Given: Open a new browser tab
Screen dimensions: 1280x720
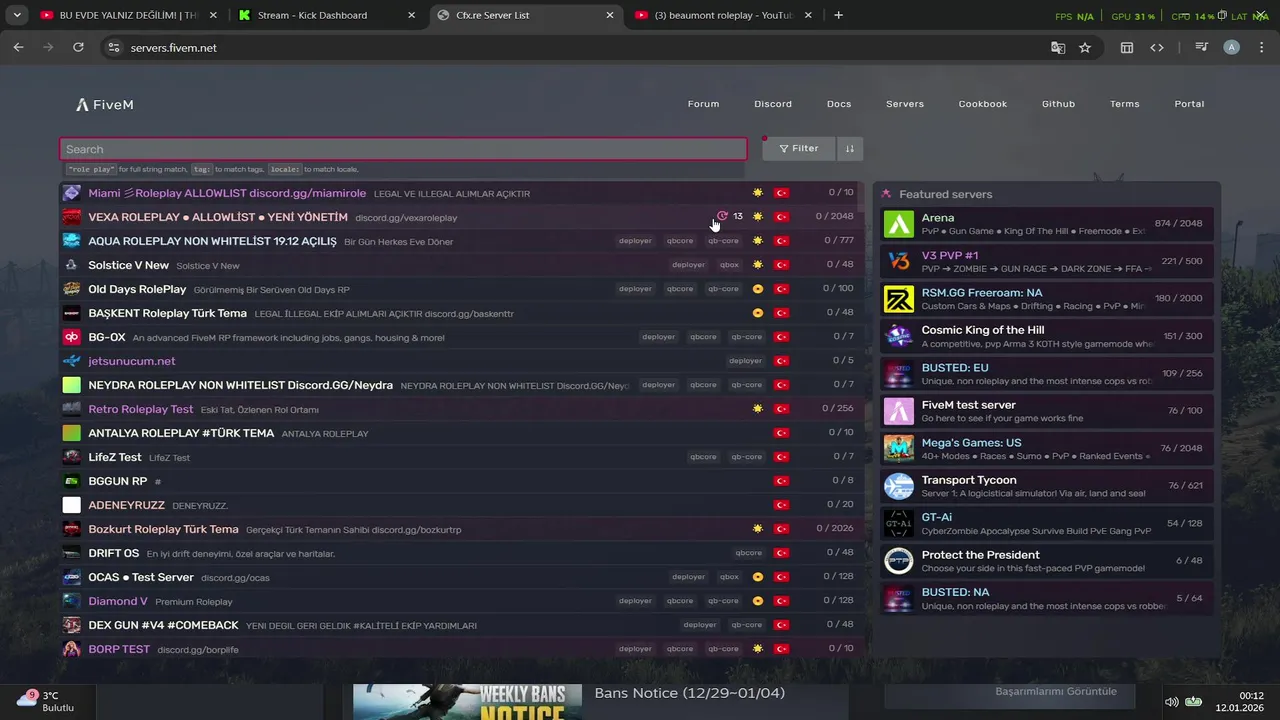Looking at the screenshot, I should pos(838,15).
